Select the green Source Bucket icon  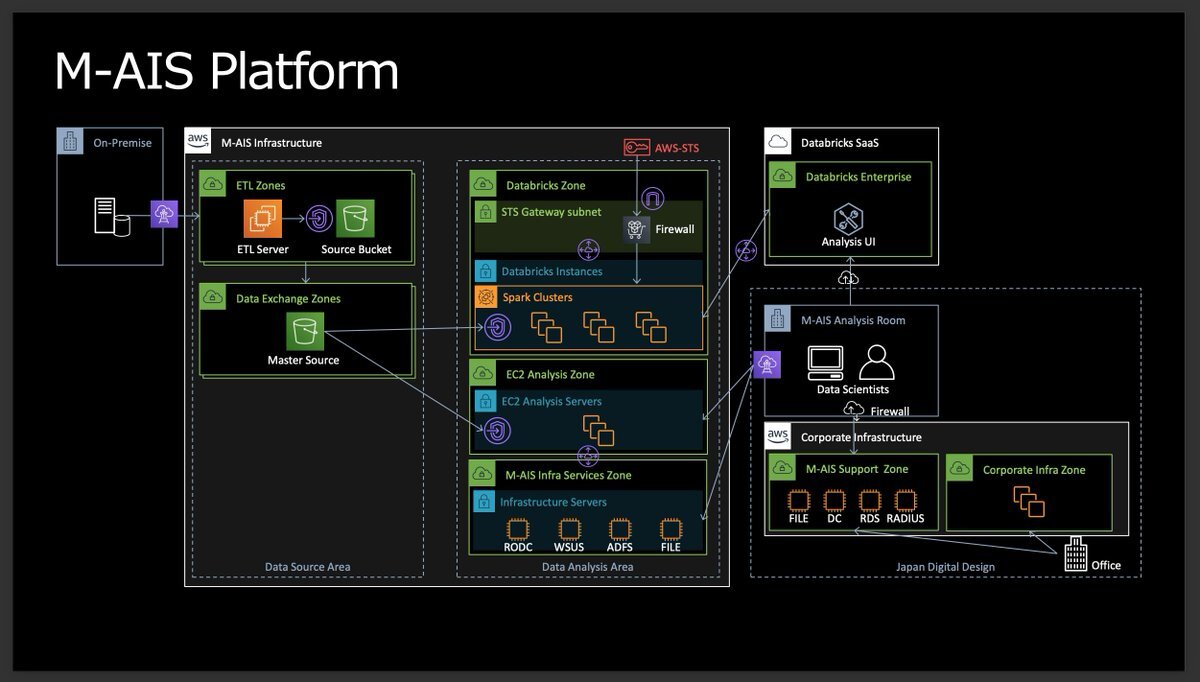[355, 218]
